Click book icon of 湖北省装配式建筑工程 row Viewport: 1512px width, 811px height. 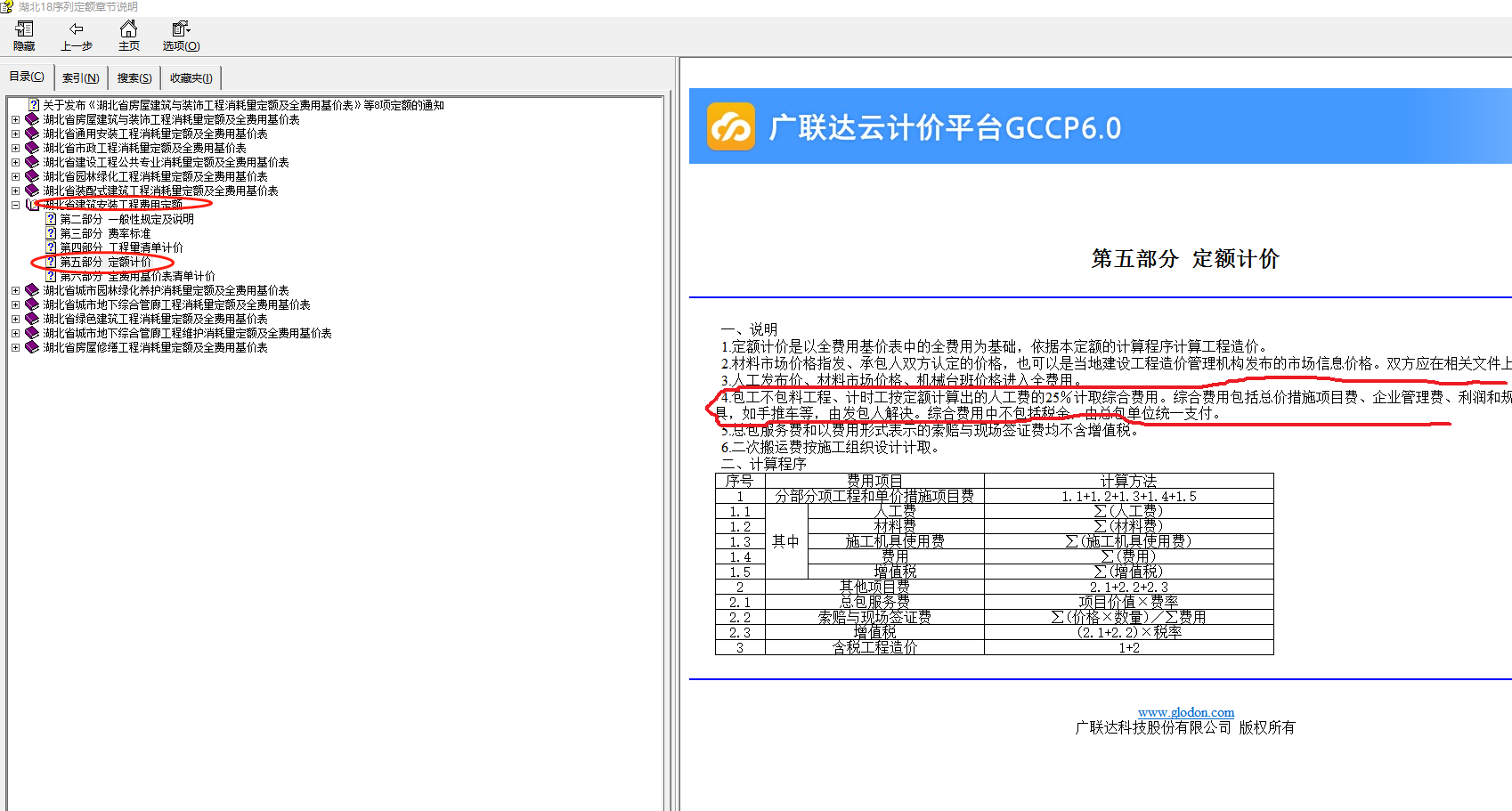[32, 191]
